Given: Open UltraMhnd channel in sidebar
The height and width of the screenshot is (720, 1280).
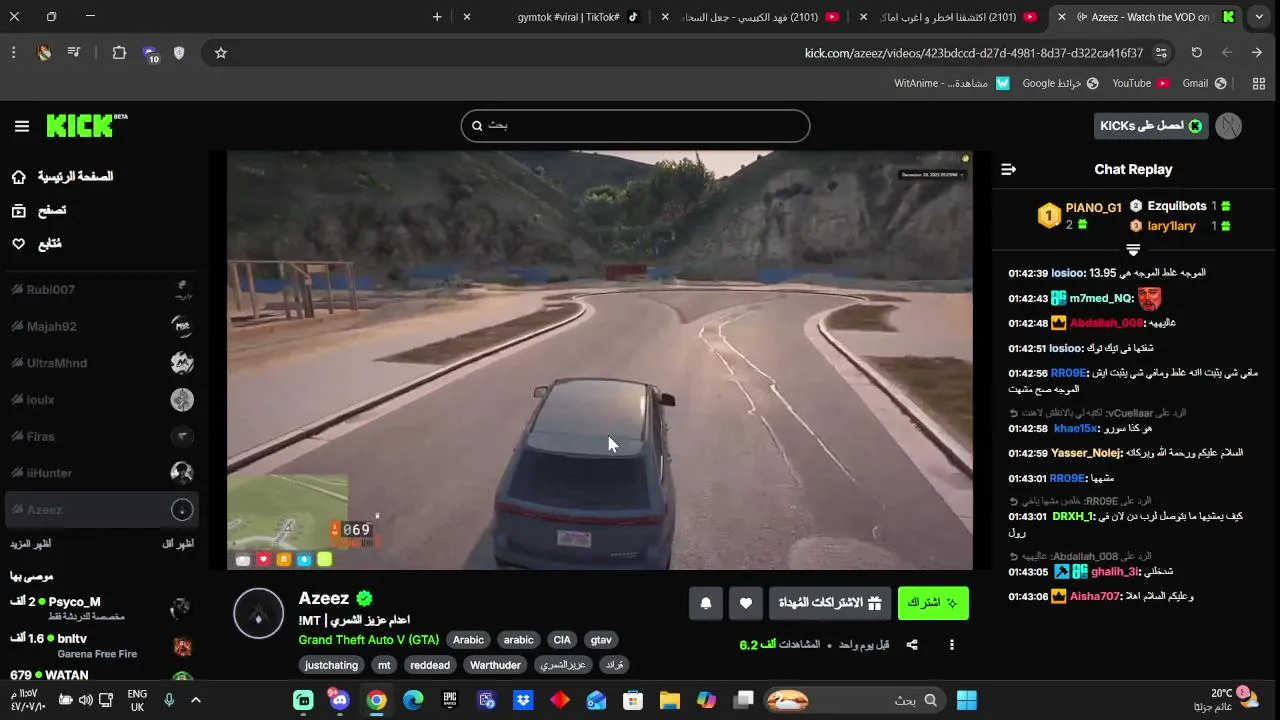Looking at the screenshot, I should click(x=102, y=363).
